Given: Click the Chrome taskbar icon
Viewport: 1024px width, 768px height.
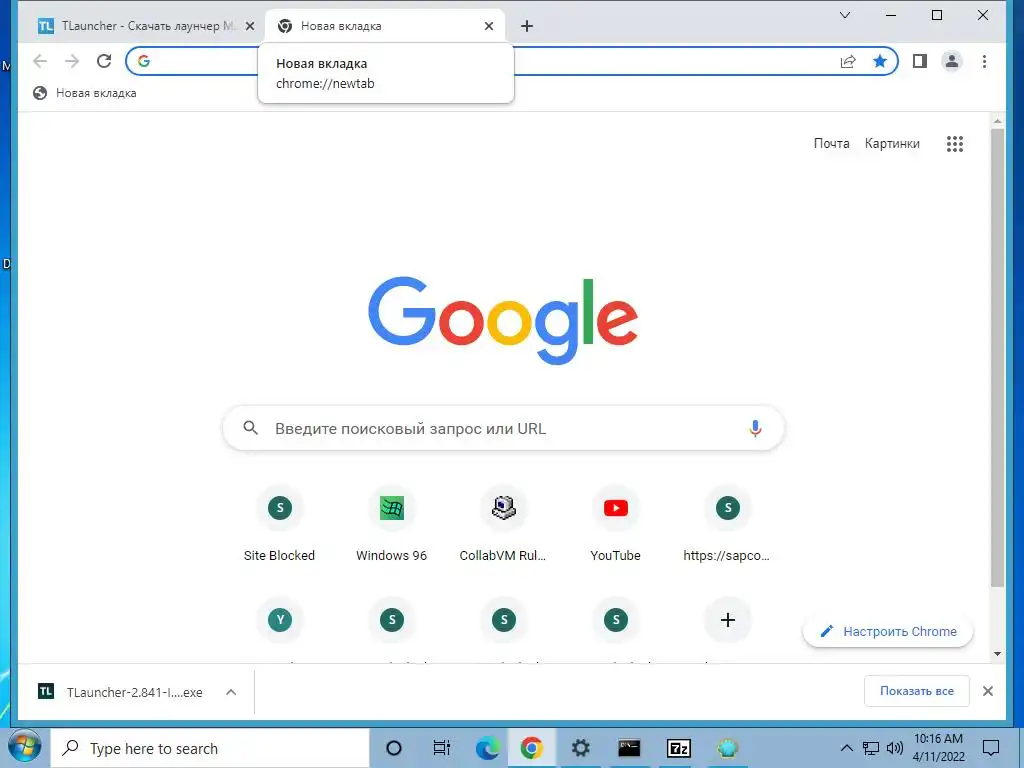Looking at the screenshot, I should point(532,748).
